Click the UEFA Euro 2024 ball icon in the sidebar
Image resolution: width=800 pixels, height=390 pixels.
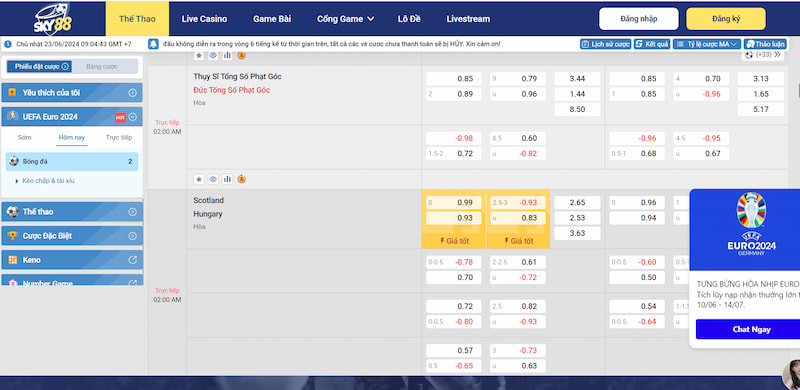point(12,116)
